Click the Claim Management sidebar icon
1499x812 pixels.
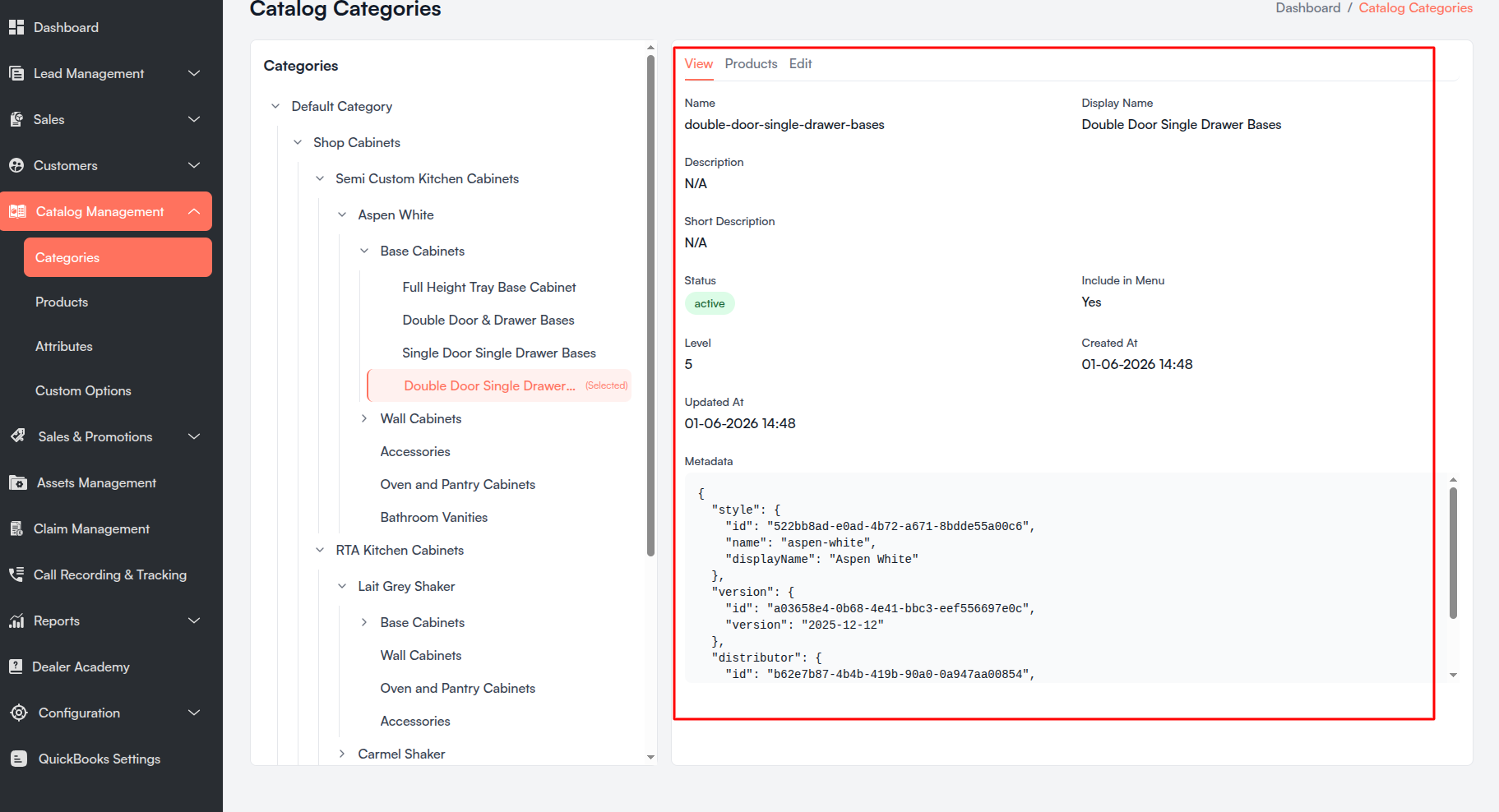point(16,528)
